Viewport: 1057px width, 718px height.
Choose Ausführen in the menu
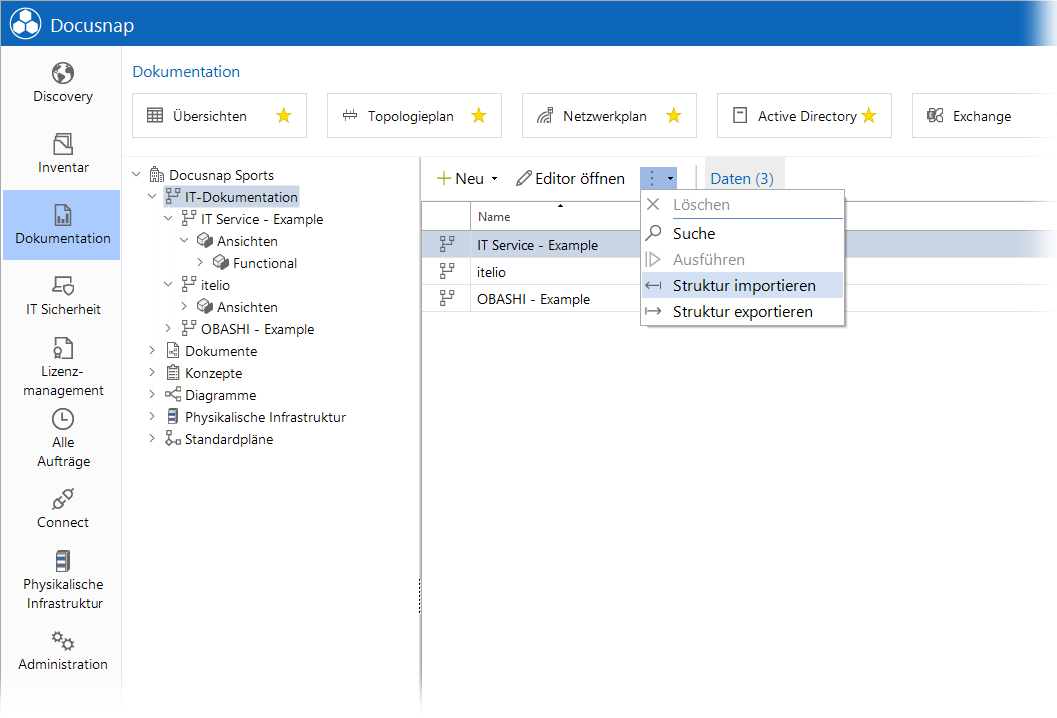coord(743,260)
